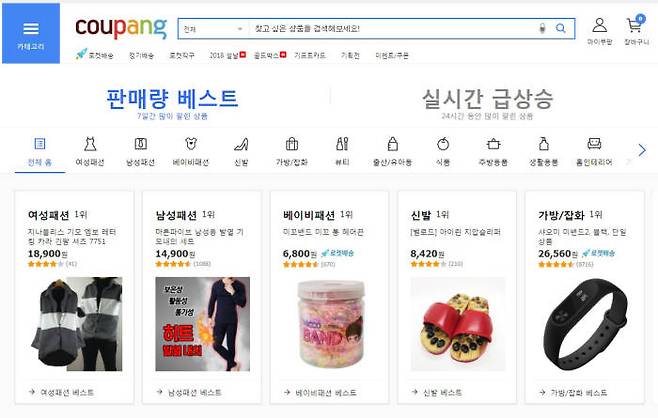
Task: Open the hamburger category menu
Action: pos(31,34)
